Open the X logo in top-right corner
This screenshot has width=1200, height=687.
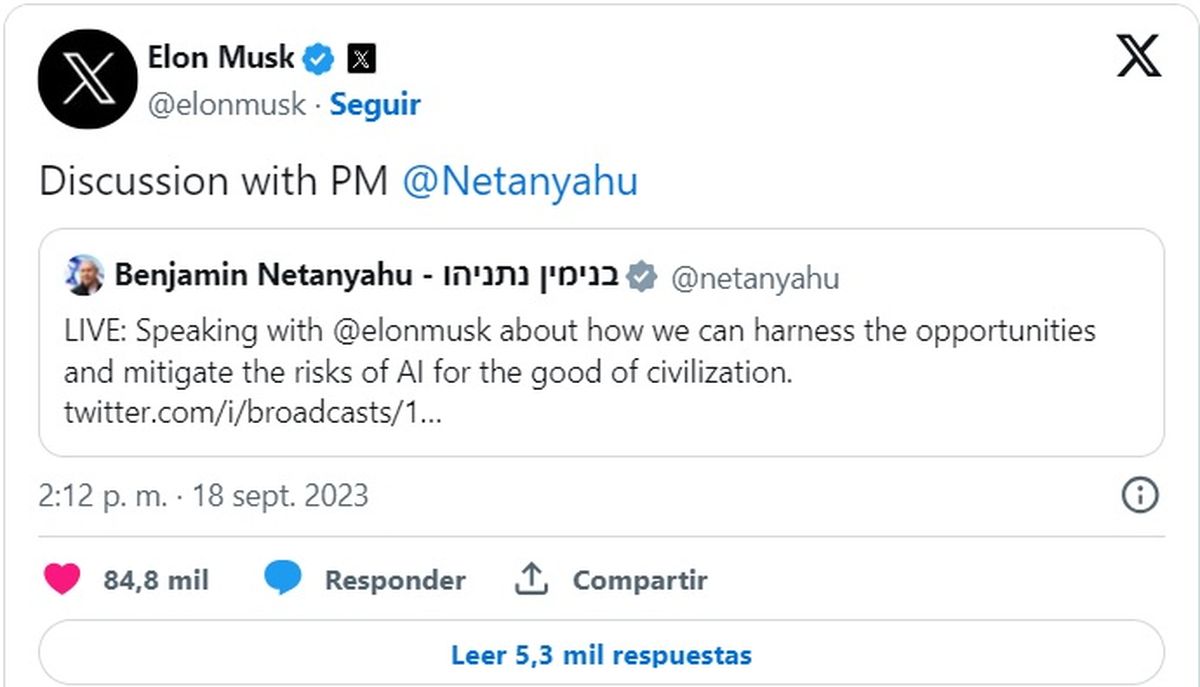(x=1138, y=56)
